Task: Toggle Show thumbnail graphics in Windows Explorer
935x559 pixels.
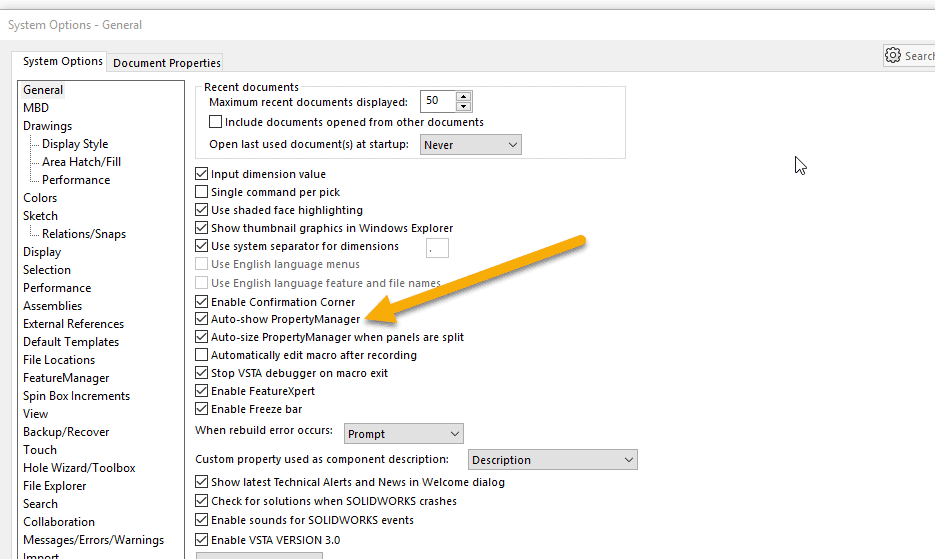Action: [202, 227]
